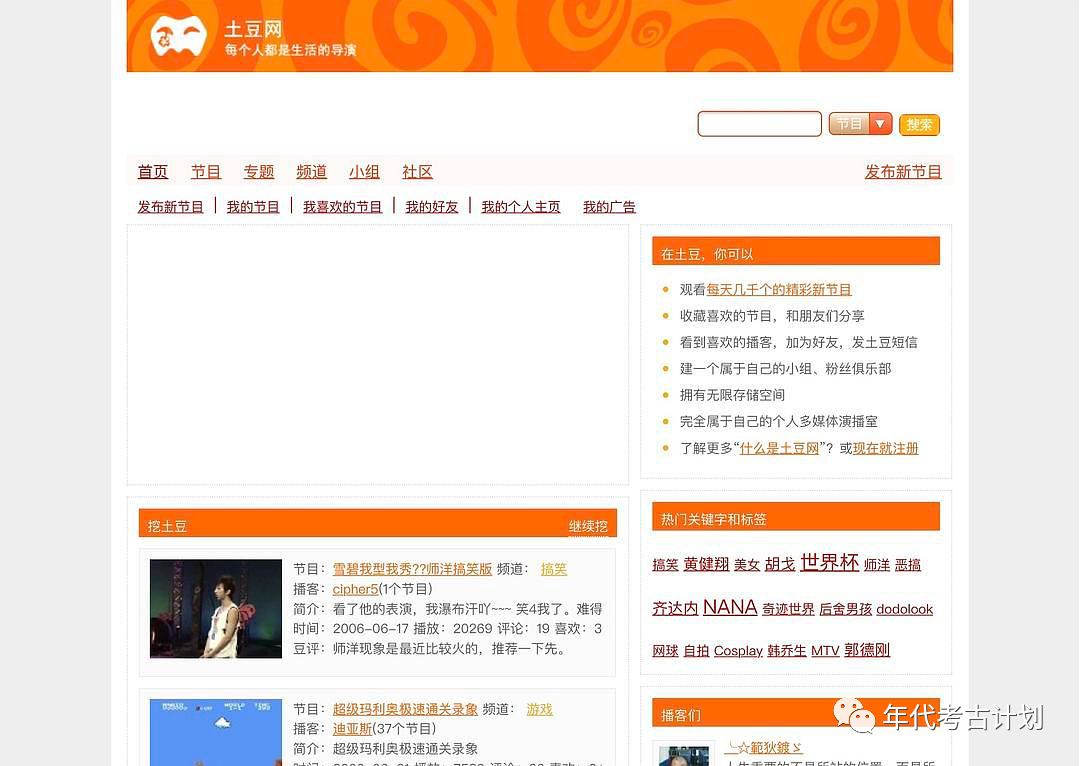The height and width of the screenshot is (766, 1080).
Task: Open 我喜欢的节目 in the sub-menu
Action: [342, 207]
